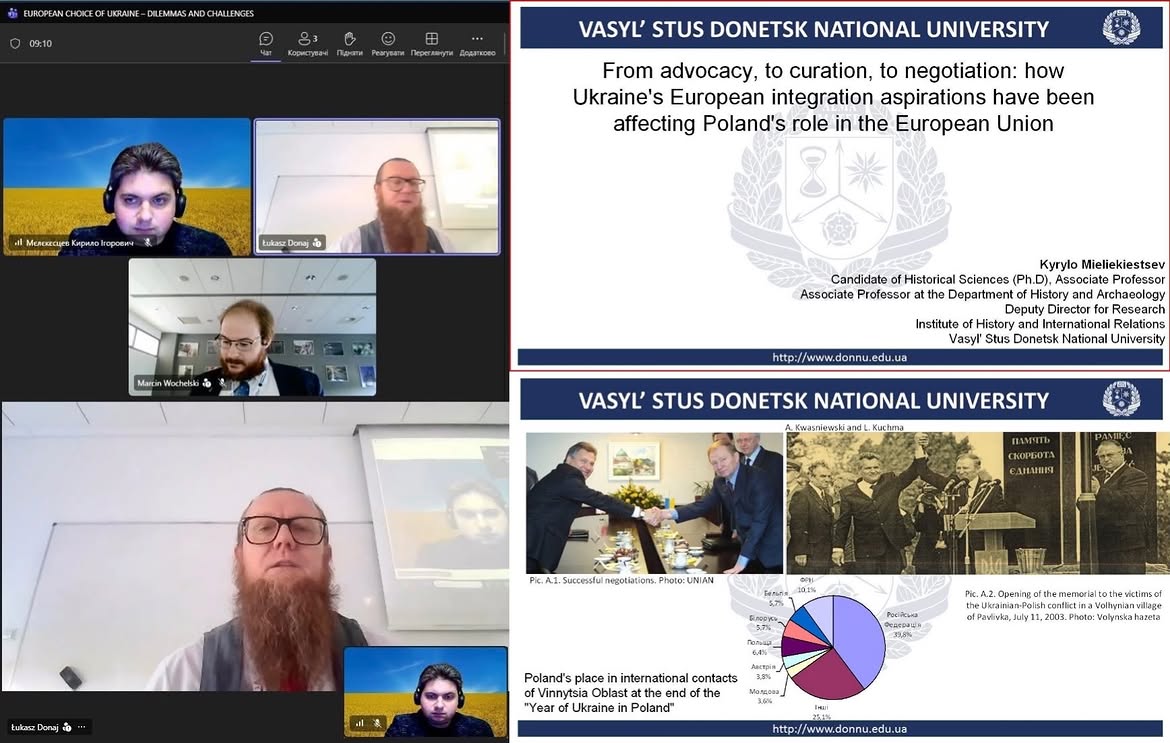The height and width of the screenshot is (743, 1170).
Task: Click the meeting timer showing 09:10
Action: pyautogui.click(x=40, y=43)
